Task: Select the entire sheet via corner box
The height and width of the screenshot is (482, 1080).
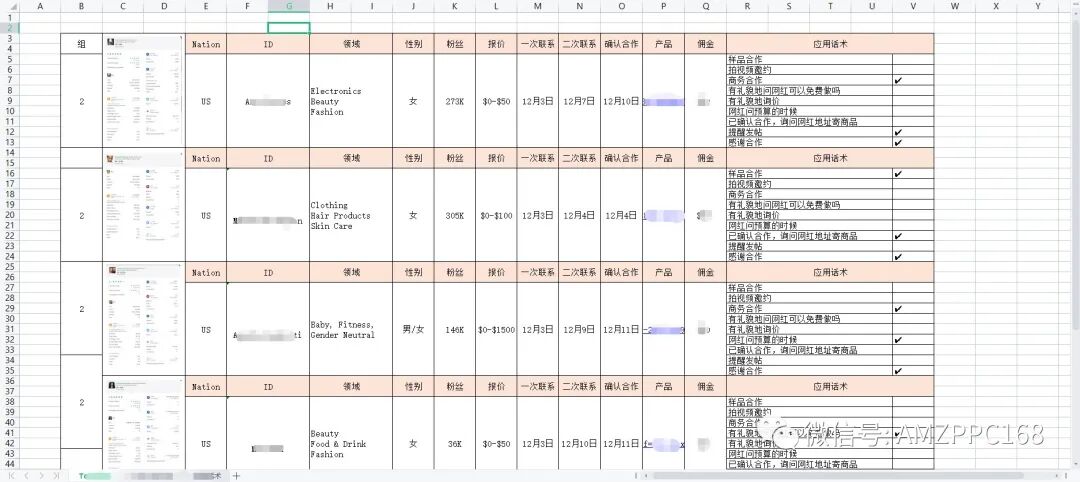Action: 9,6
